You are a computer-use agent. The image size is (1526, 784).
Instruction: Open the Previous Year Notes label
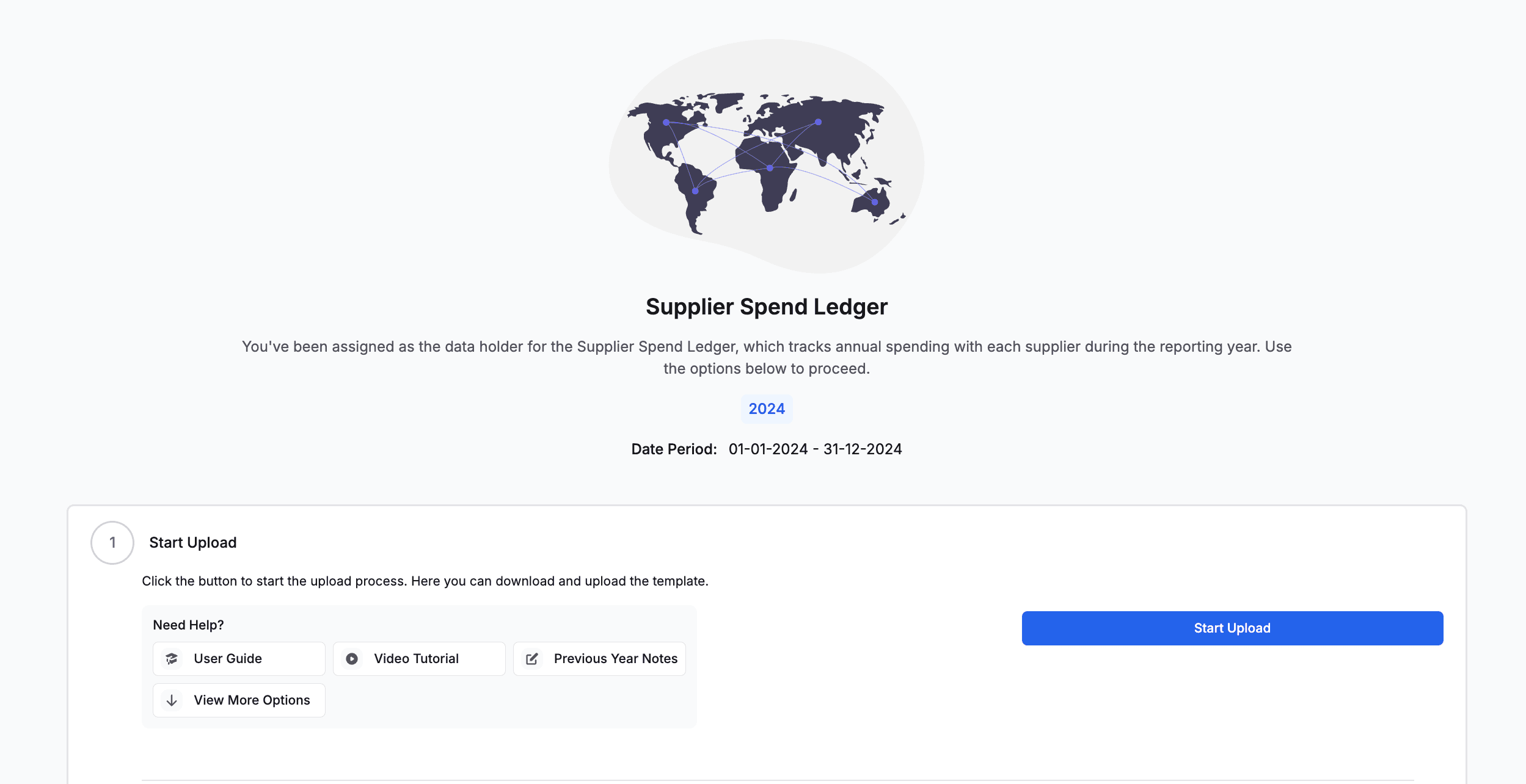[x=615, y=659]
